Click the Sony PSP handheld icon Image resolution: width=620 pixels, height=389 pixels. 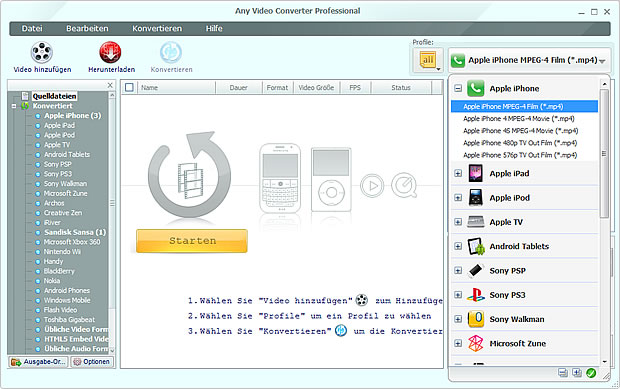click(x=476, y=270)
